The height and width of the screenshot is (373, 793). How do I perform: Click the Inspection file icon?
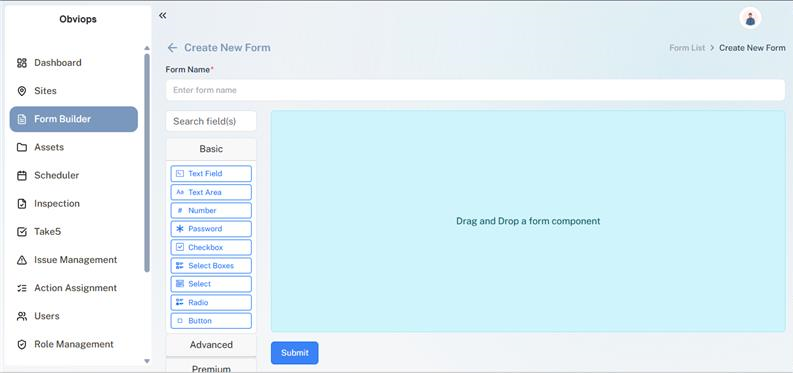21,204
